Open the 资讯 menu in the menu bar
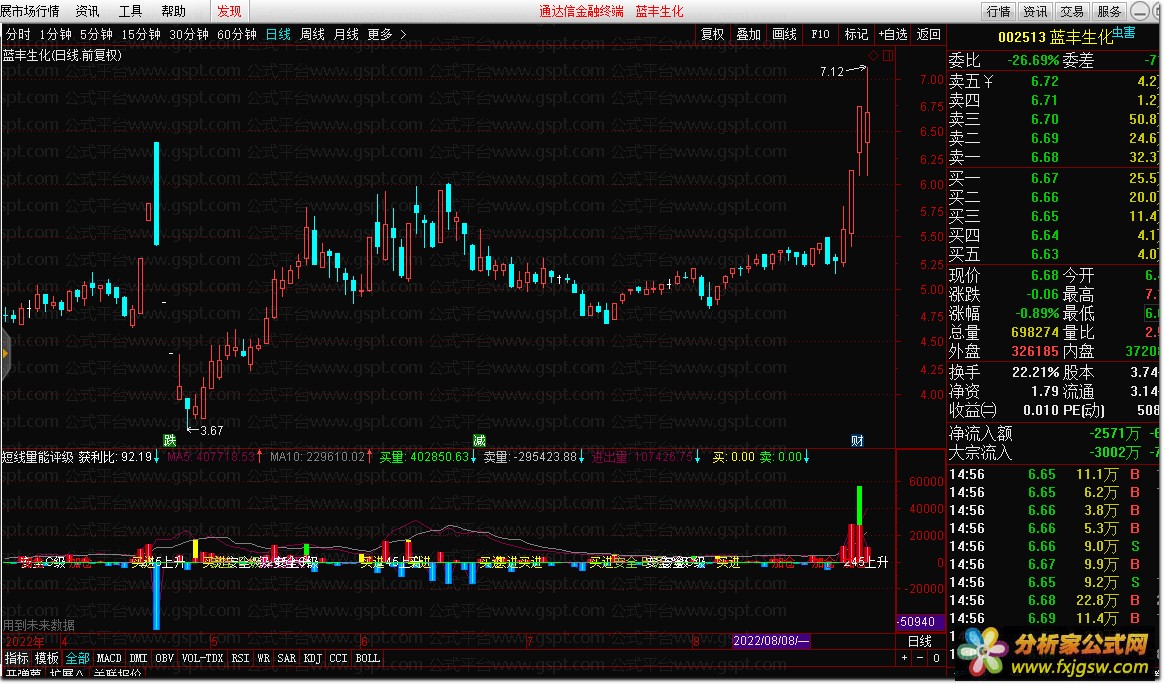This screenshot has width=1165, height=684. [x=87, y=11]
